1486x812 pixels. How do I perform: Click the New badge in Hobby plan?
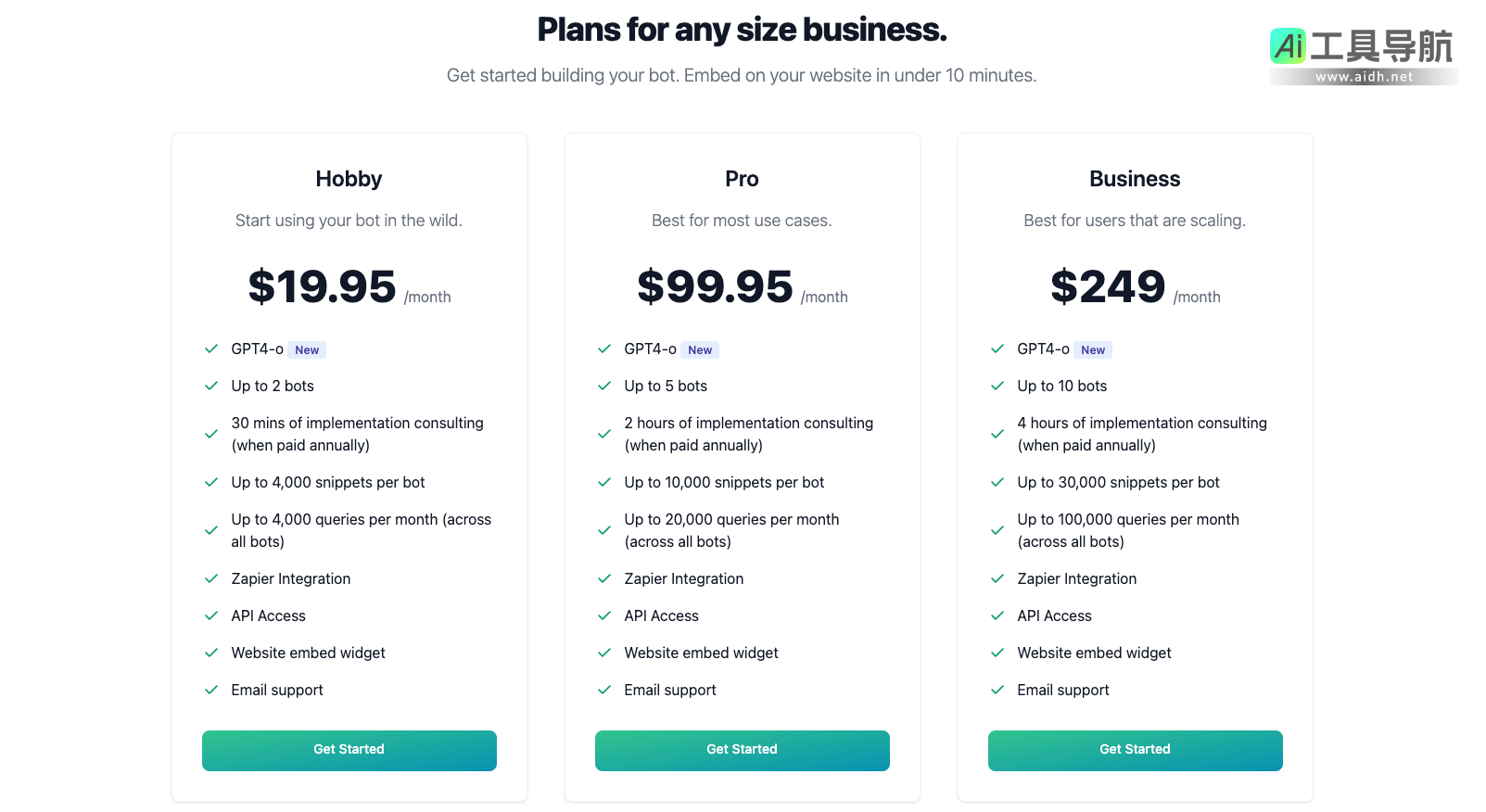307,350
